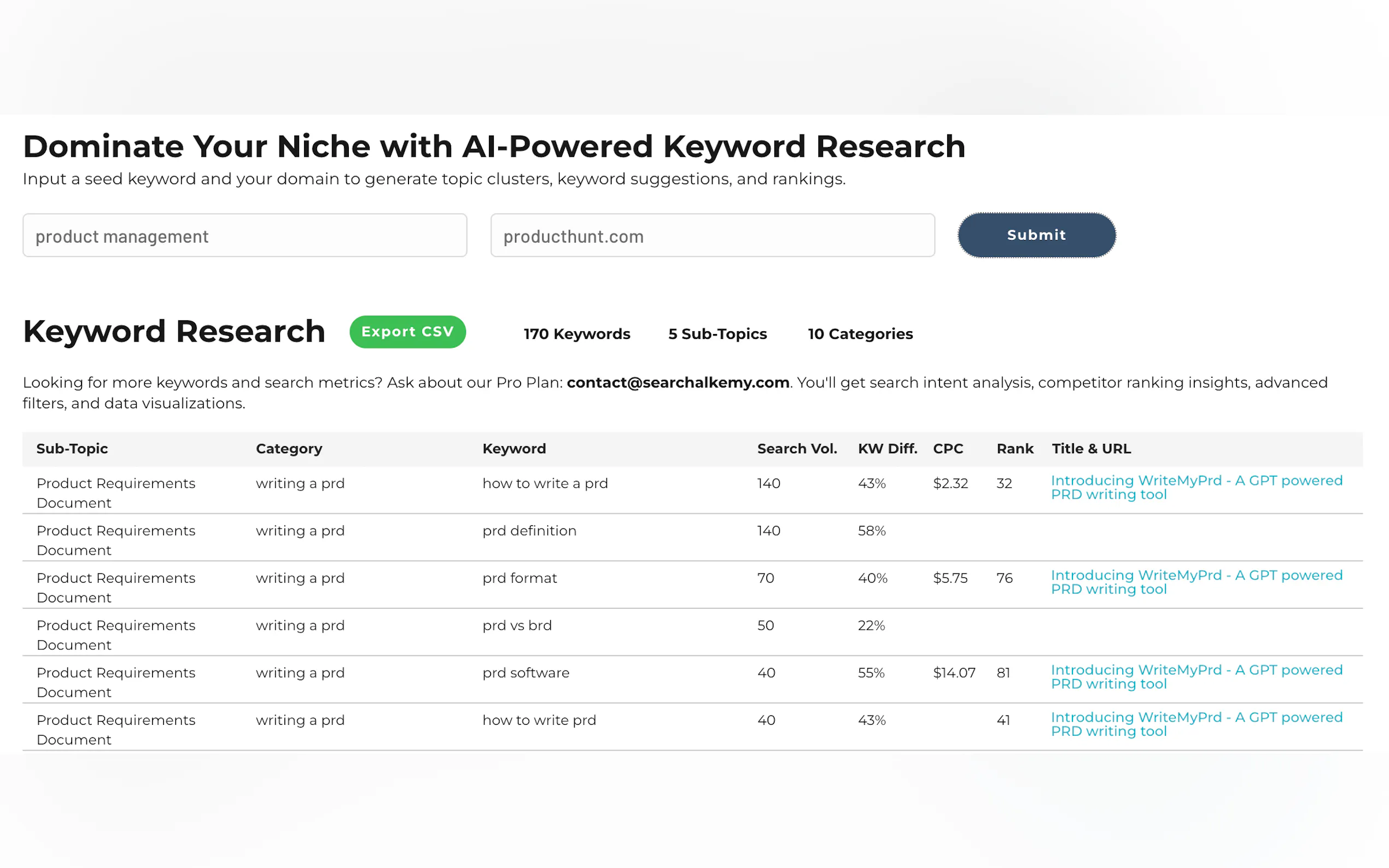The width and height of the screenshot is (1389, 868).
Task: Click the Category column header
Action: click(x=289, y=449)
